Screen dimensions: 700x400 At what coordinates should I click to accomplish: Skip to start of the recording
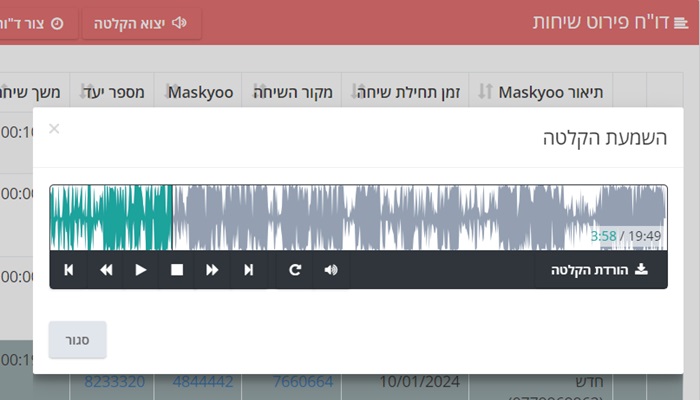tap(68, 270)
